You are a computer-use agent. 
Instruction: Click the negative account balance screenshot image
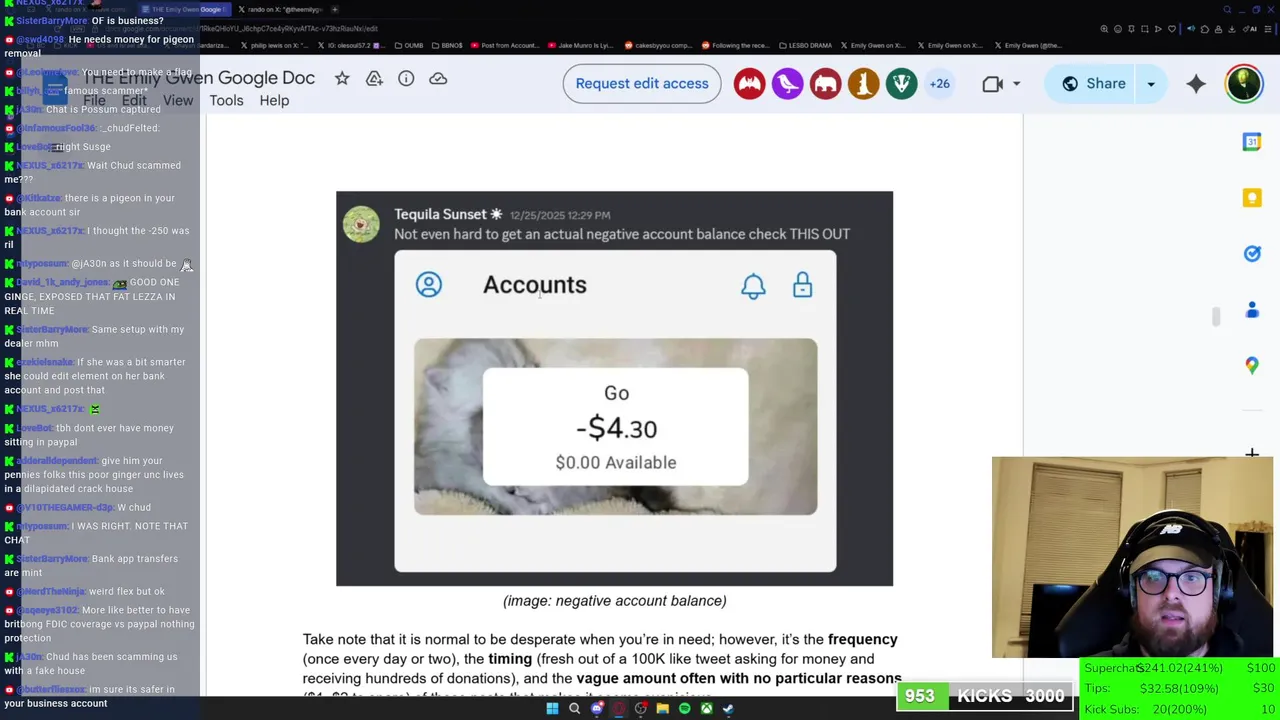(x=614, y=388)
